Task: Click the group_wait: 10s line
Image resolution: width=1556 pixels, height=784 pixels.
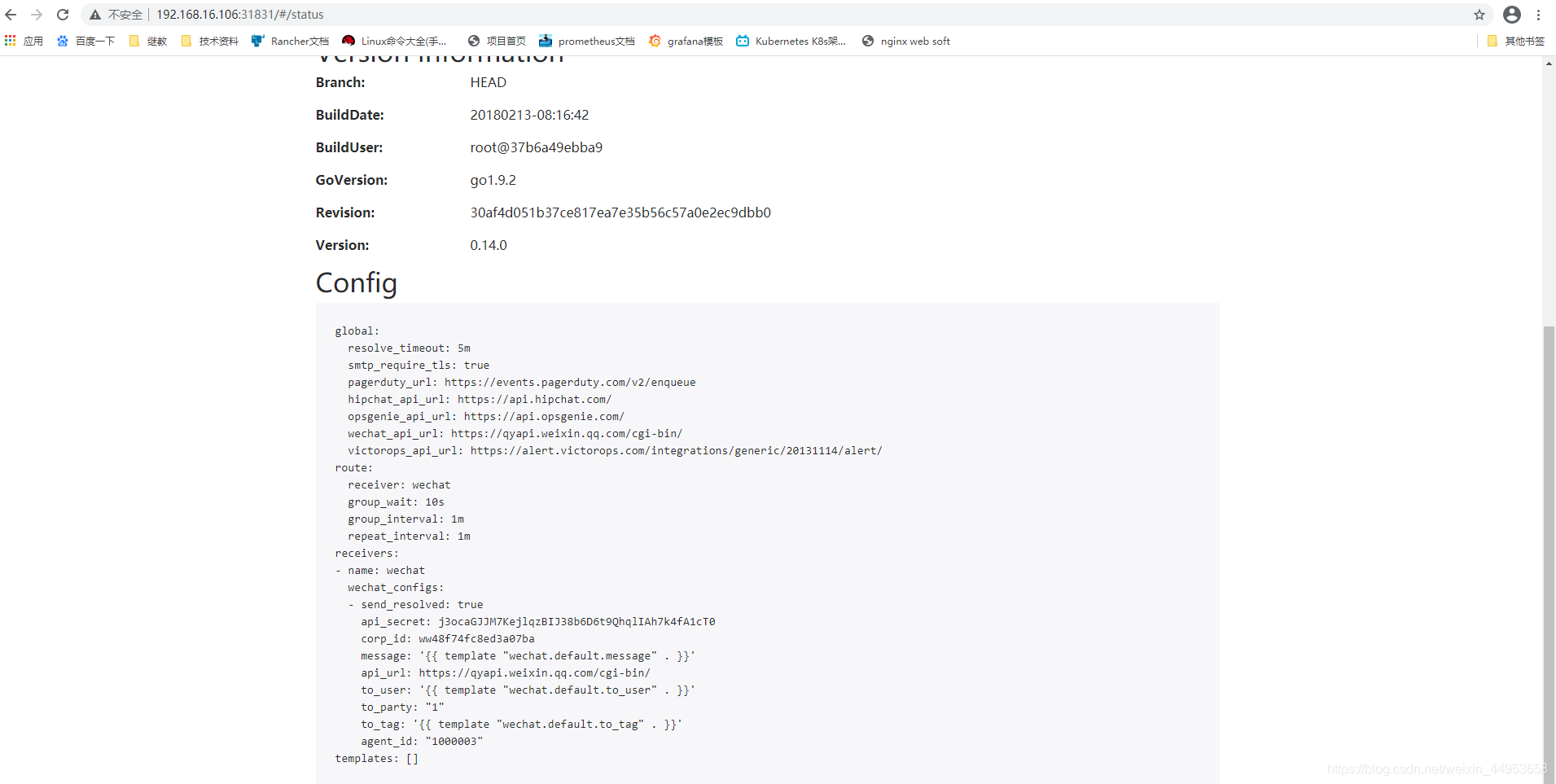Action: coord(396,501)
